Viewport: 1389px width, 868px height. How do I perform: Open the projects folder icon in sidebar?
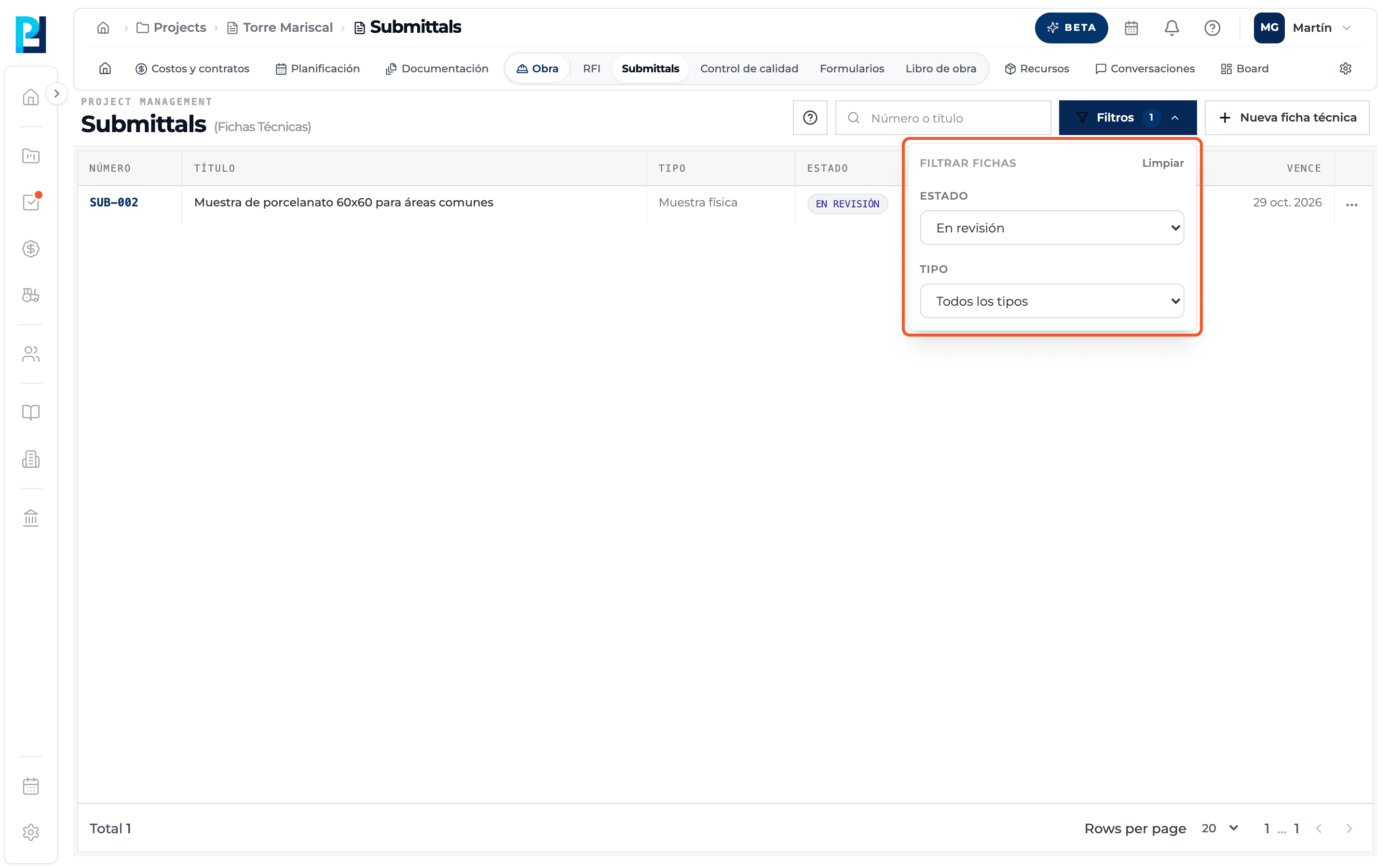pos(30,156)
